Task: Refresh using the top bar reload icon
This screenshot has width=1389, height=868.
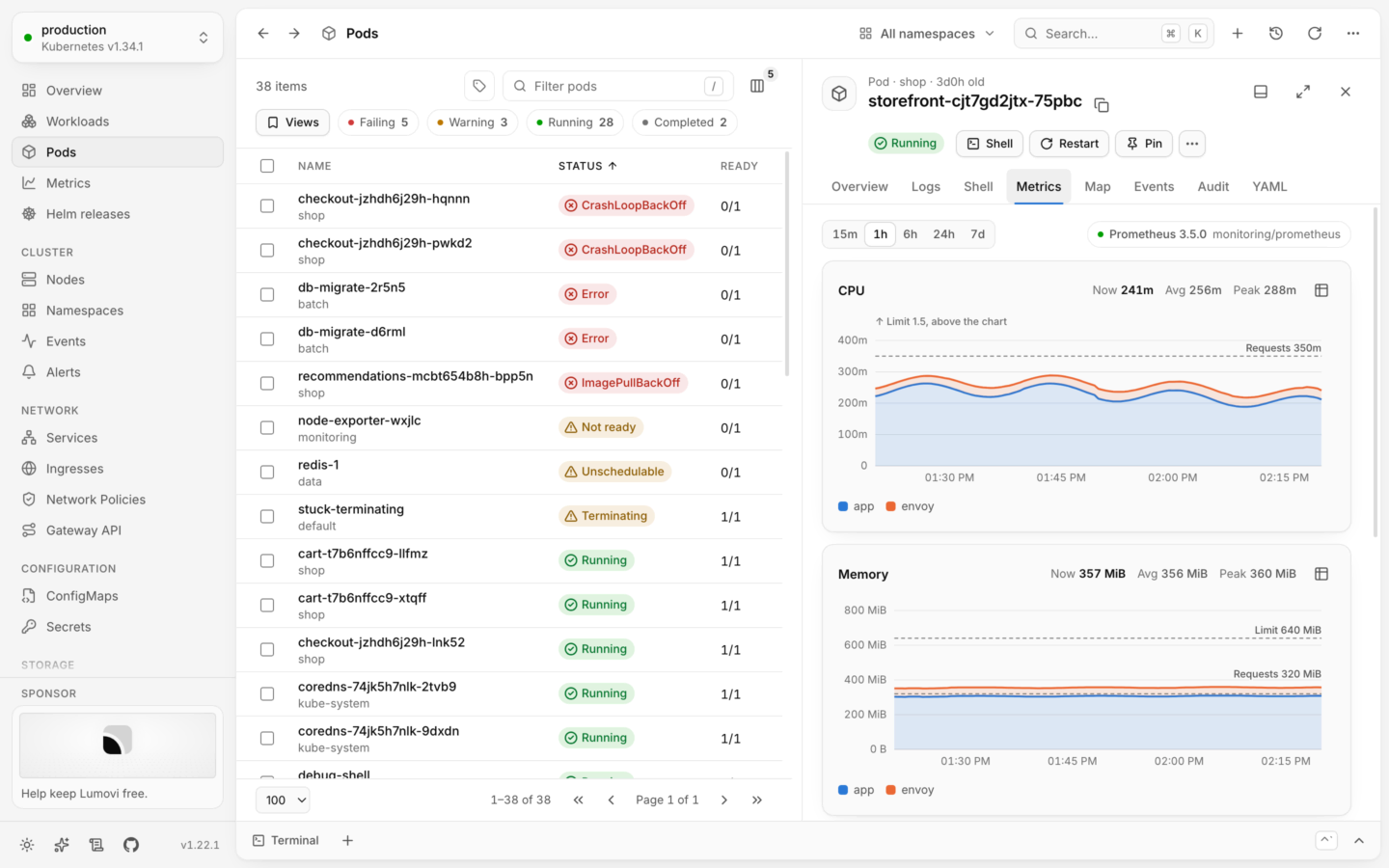Action: tap(1315, 34)
